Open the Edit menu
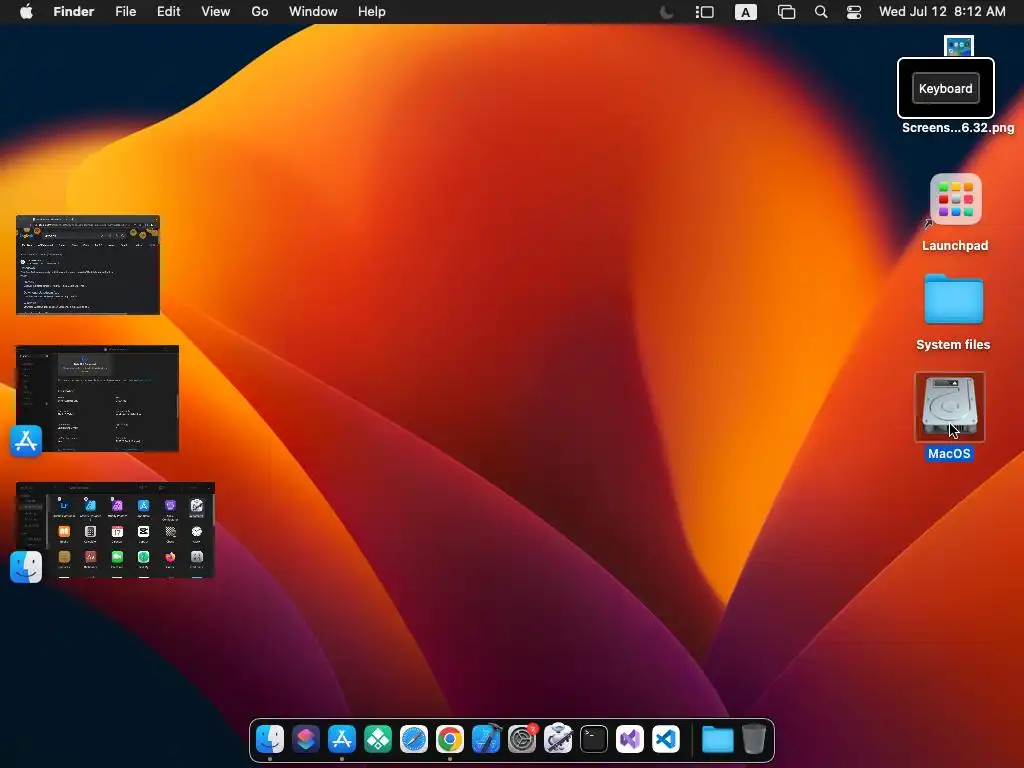Viewport: 1024px width, 768px height. (168, 12)
